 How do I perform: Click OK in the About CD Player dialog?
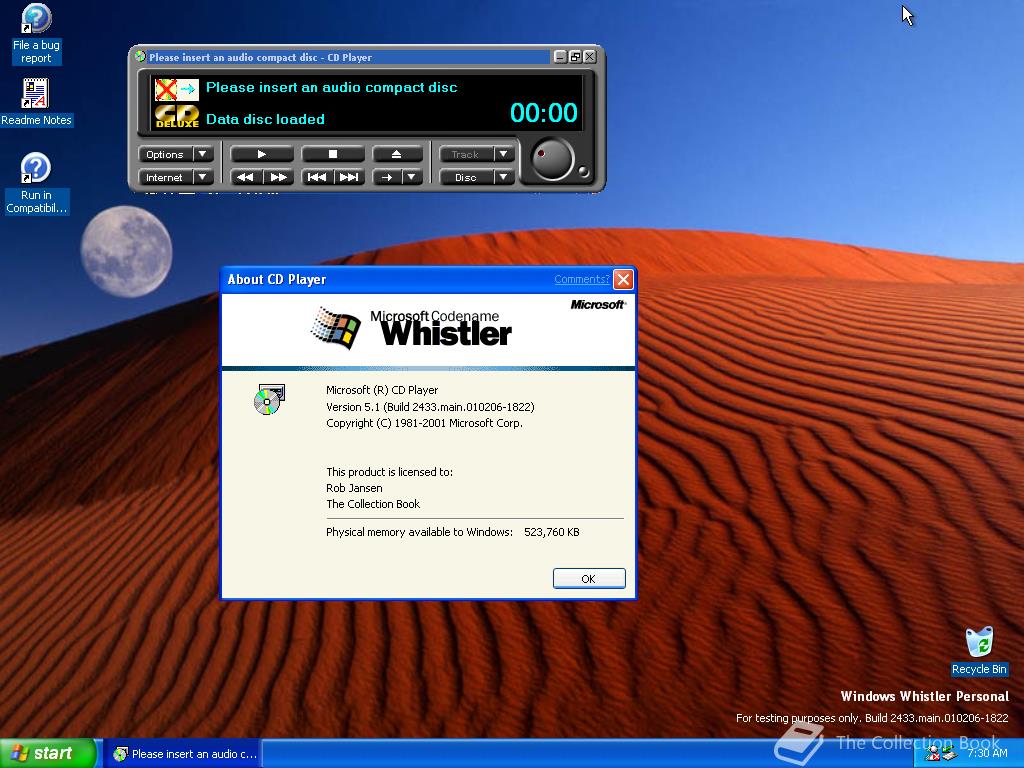[x=588, y=579]
